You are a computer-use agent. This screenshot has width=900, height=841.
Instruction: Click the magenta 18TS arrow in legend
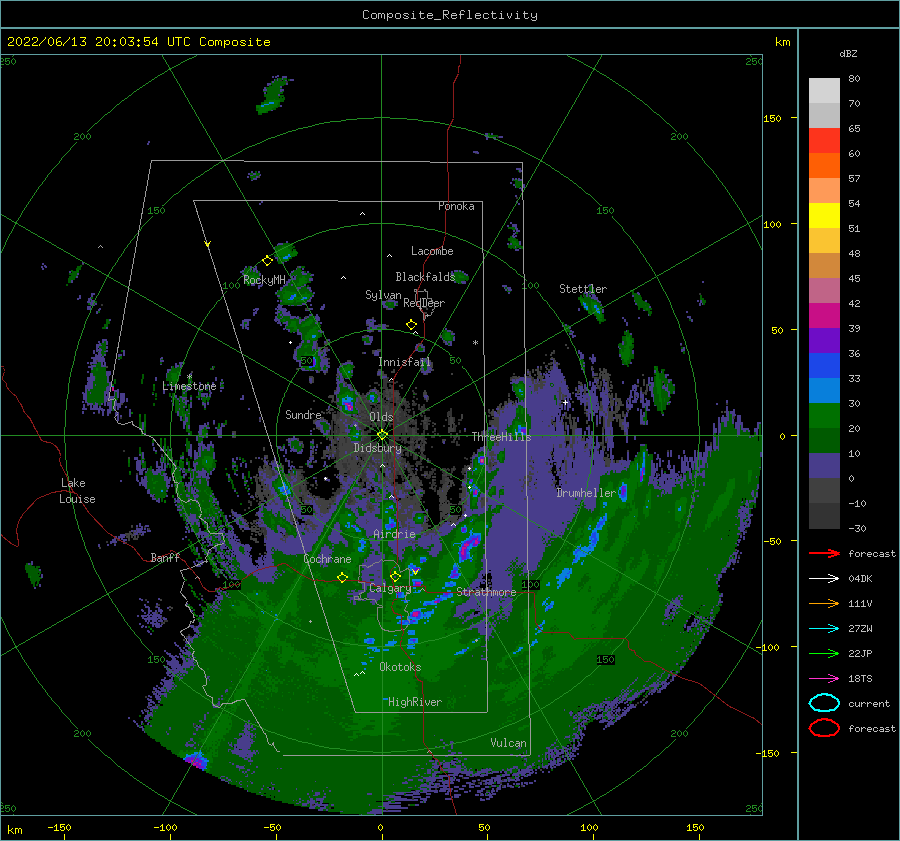(x=824, y=679)
